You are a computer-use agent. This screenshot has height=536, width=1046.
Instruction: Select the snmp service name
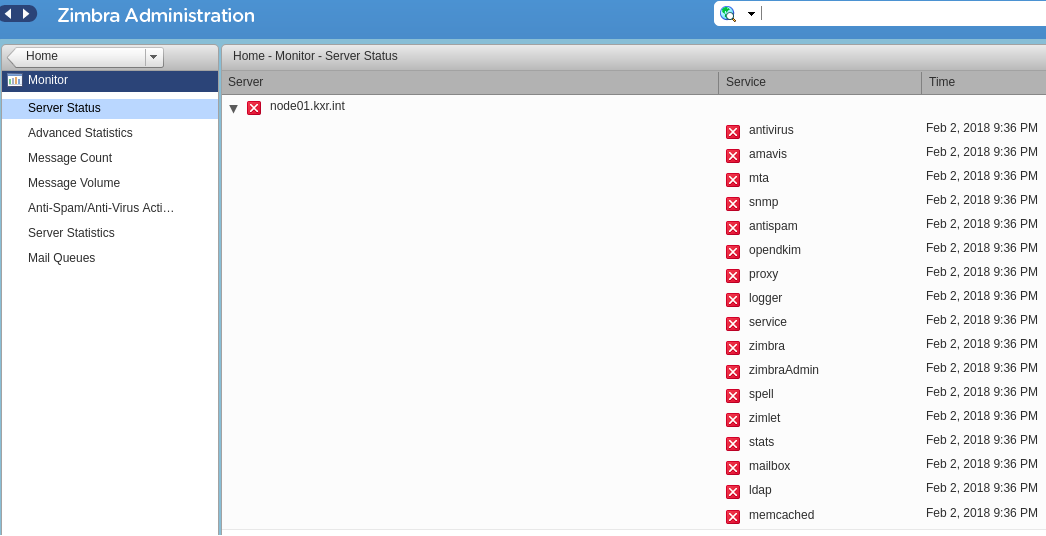point(763,202)
